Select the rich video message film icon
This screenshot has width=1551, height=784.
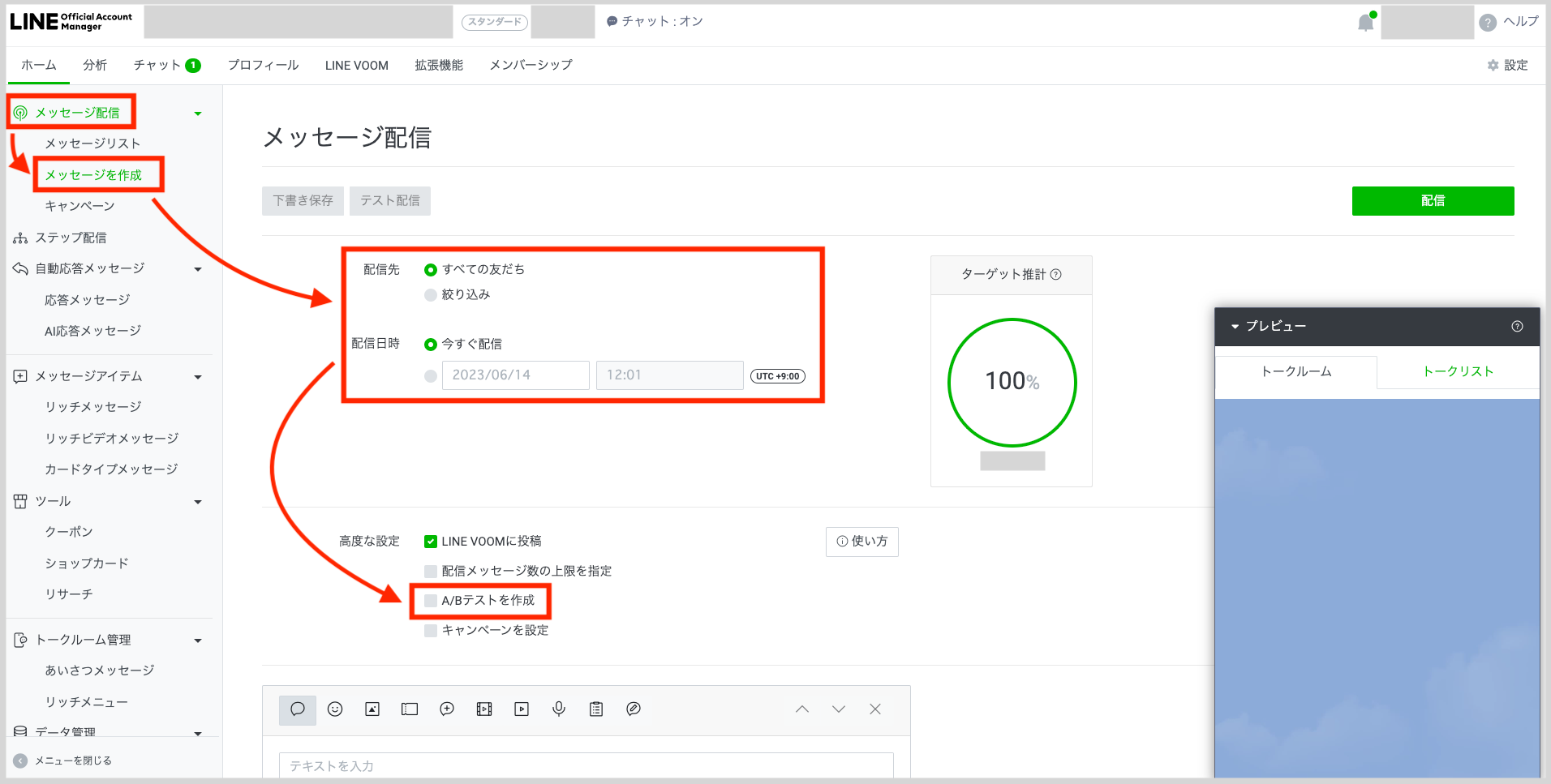pyautogui.click(x=484, y=709)
